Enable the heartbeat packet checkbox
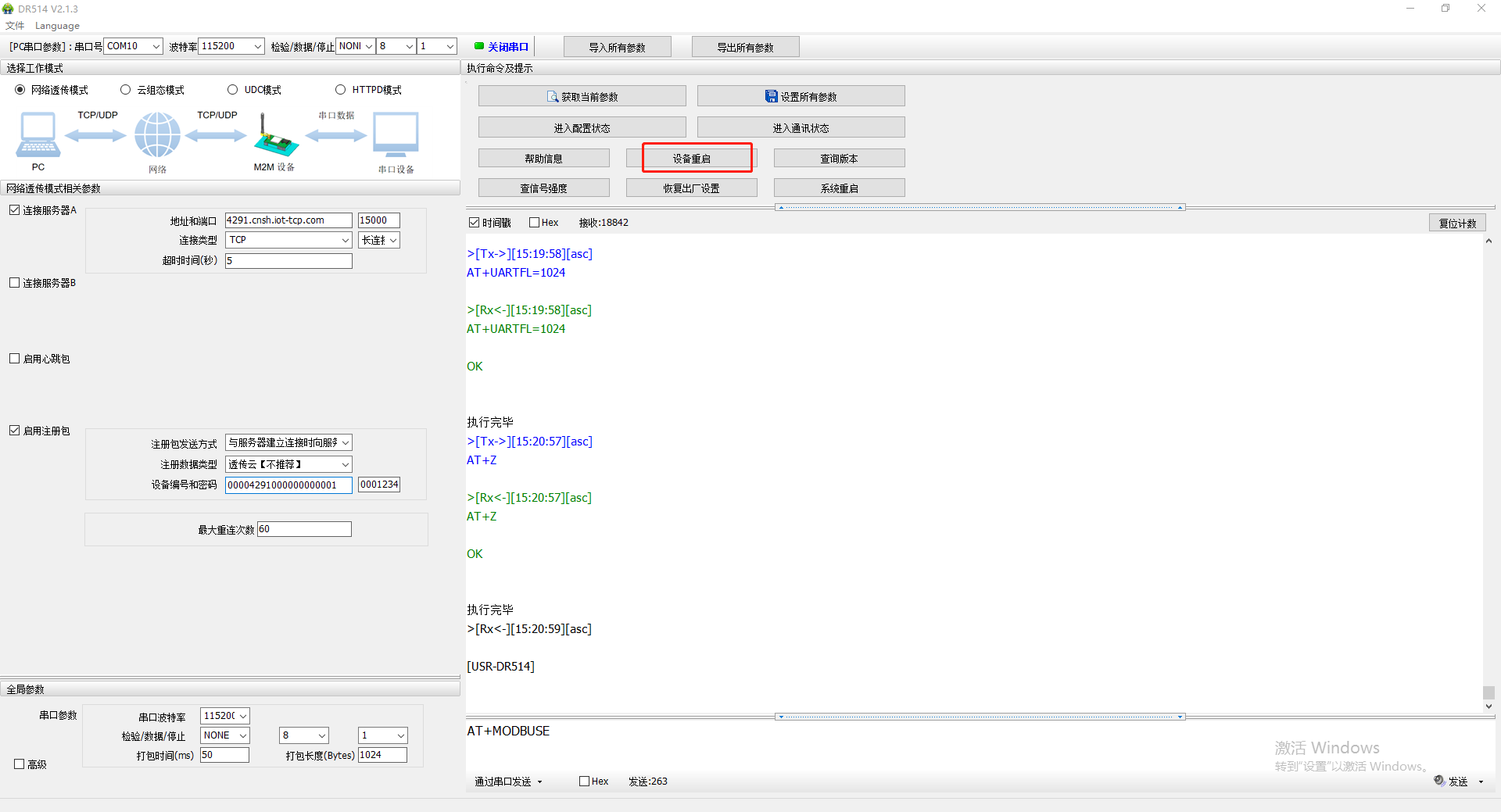This screenshot has height=812, width=1501. (x=15, y=359)
